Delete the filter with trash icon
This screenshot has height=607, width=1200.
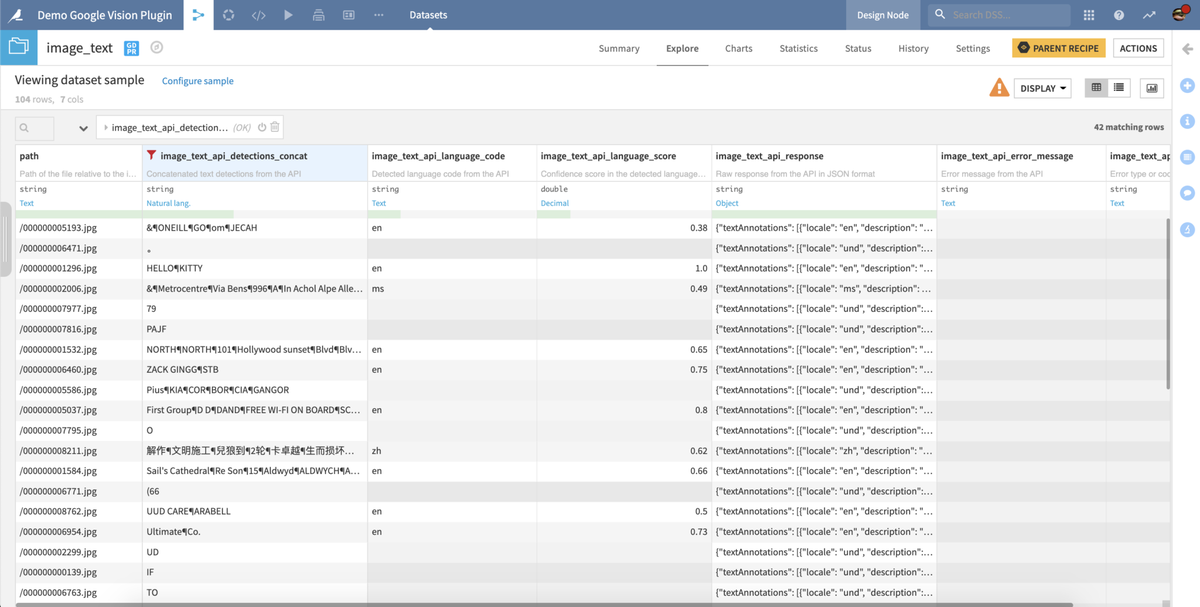pos(275,127)
